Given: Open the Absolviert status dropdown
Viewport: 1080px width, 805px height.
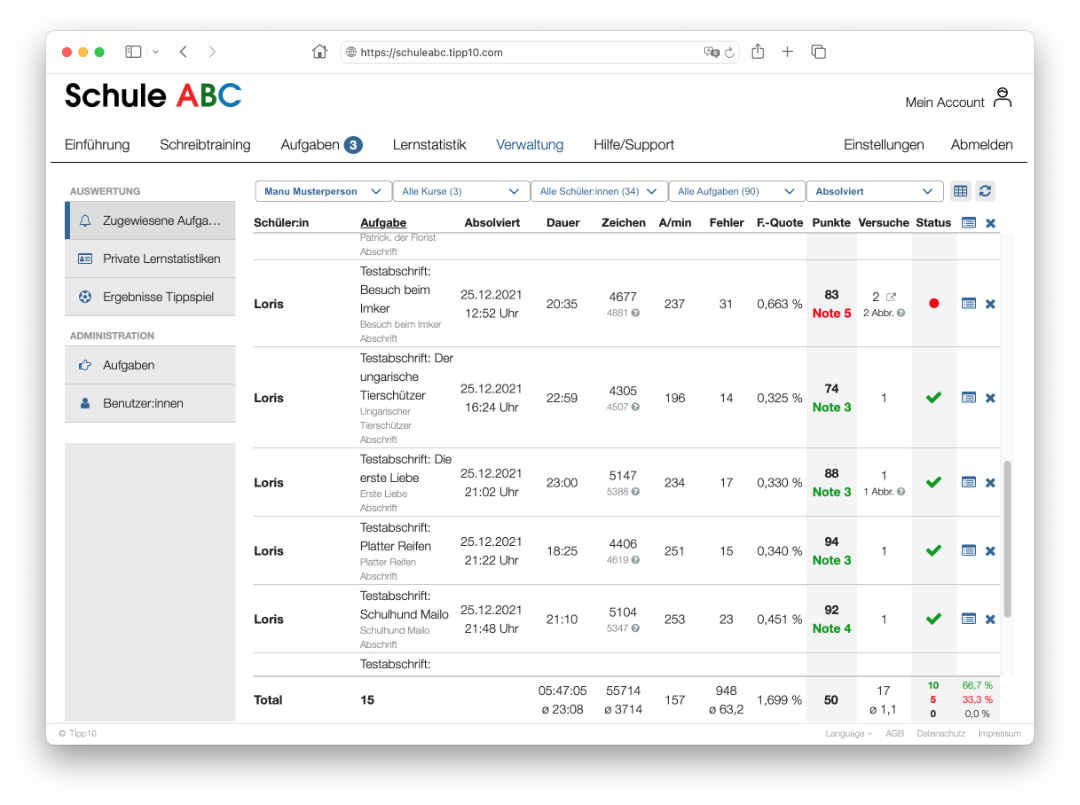Looking at the screenshot, I should tap(874, 191).
